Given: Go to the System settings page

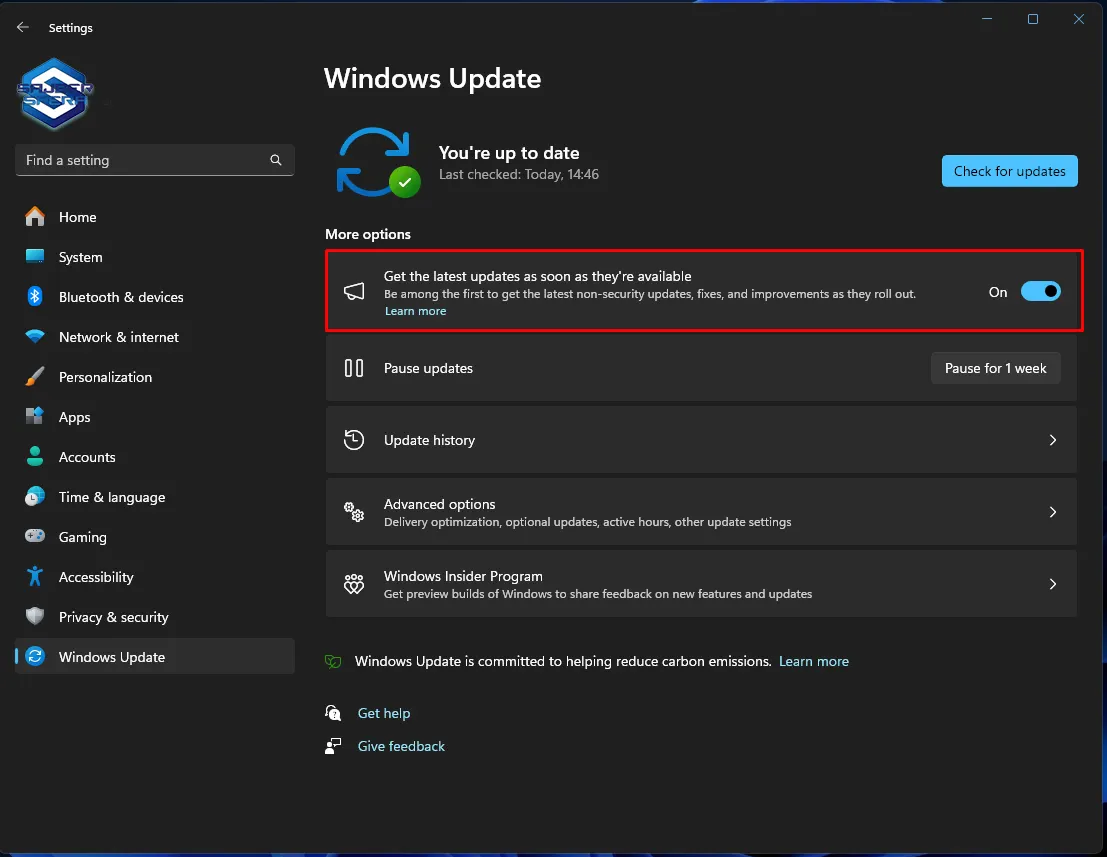Looking at the screenshot, I should pyautogui.click(x=80, y=257).
